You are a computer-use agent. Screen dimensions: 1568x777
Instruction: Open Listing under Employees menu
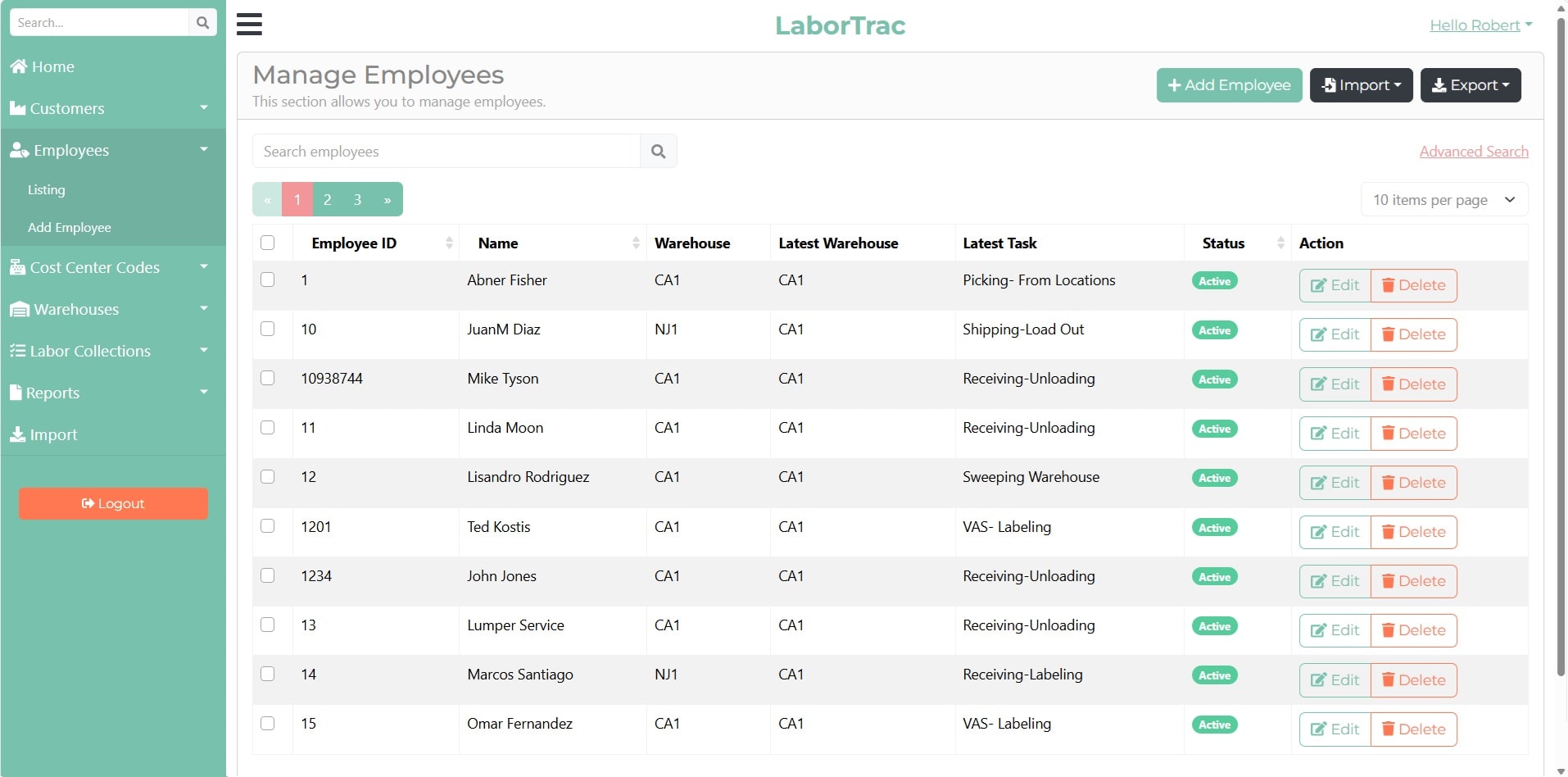(x=47, y=189)
